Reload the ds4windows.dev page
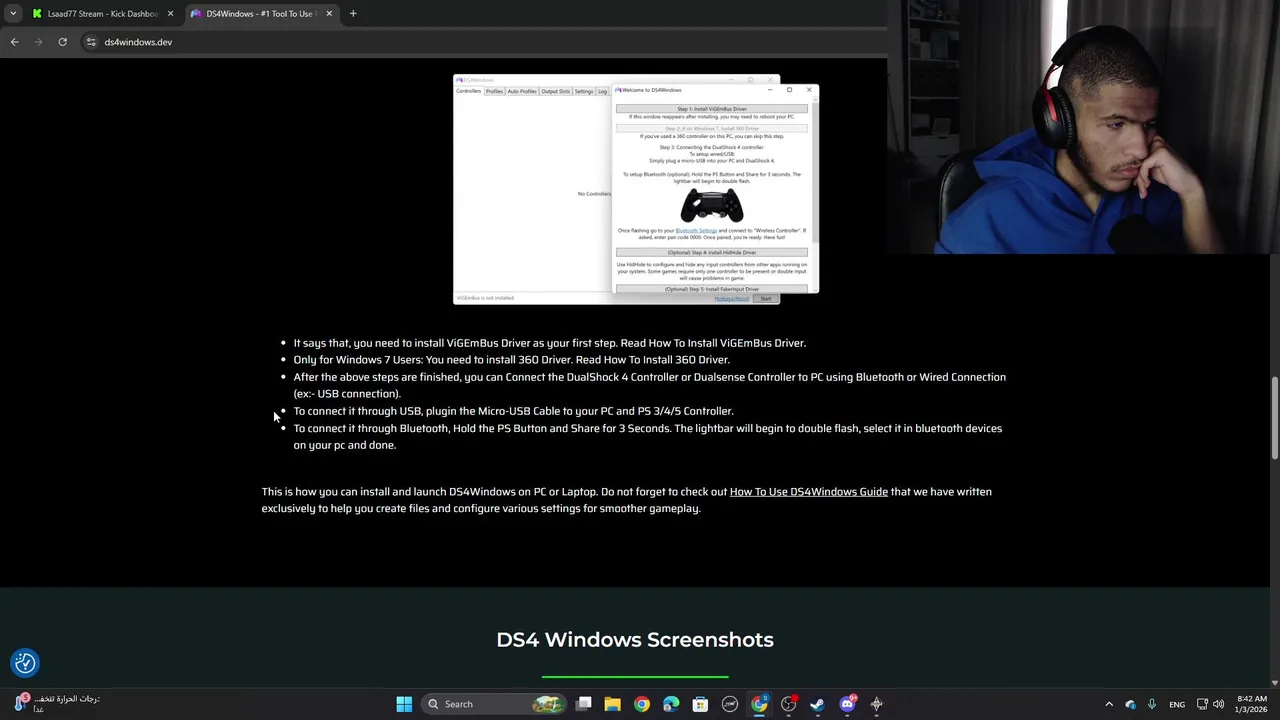1280x720 pixels. [x=62, y=42]
